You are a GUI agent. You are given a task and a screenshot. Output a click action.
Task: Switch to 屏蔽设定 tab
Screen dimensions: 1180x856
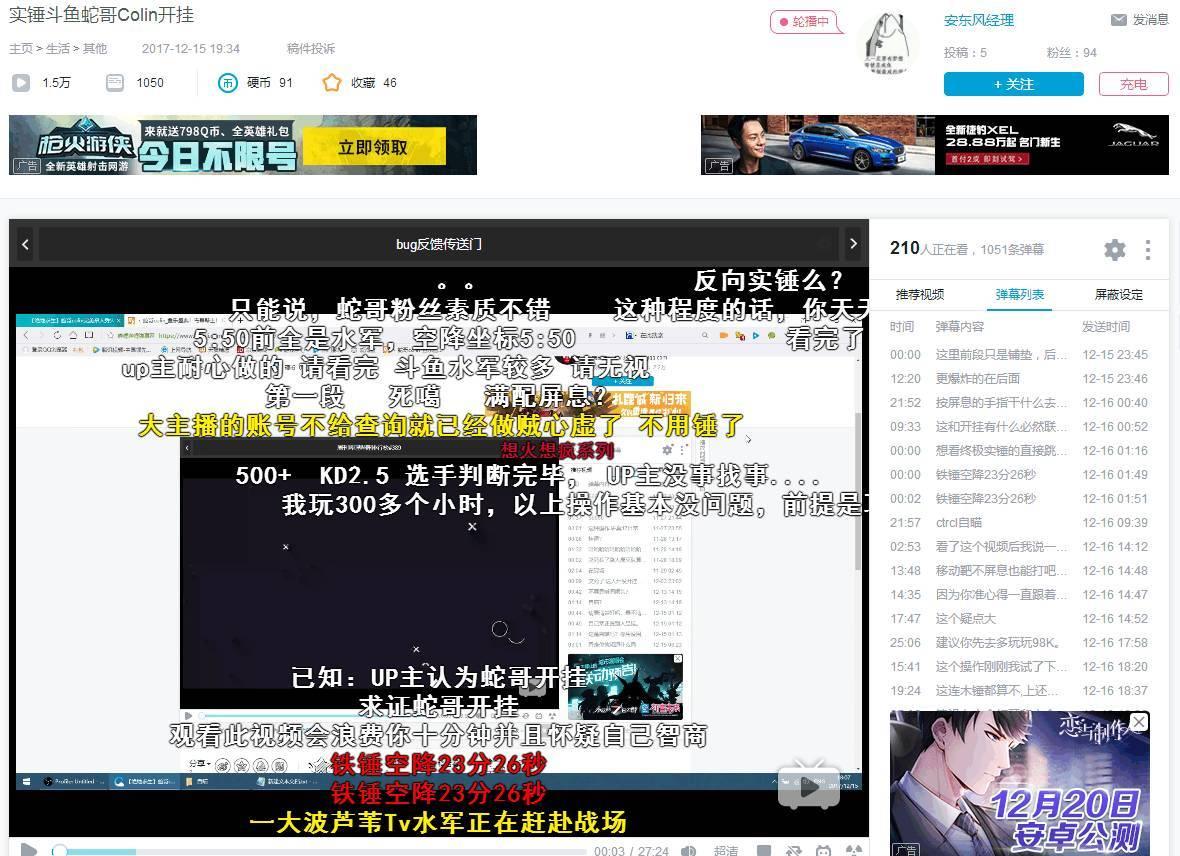pos(1118,294)
